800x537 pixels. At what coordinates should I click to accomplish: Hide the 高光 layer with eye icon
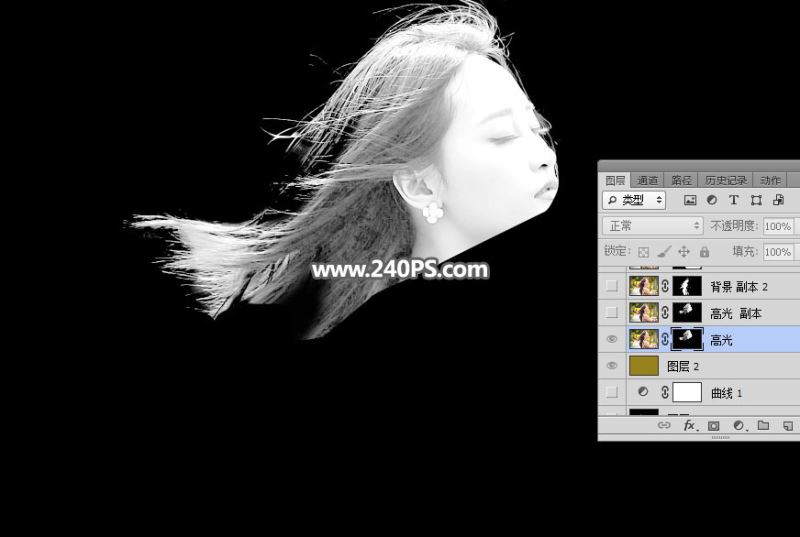[x=611, y=340]
